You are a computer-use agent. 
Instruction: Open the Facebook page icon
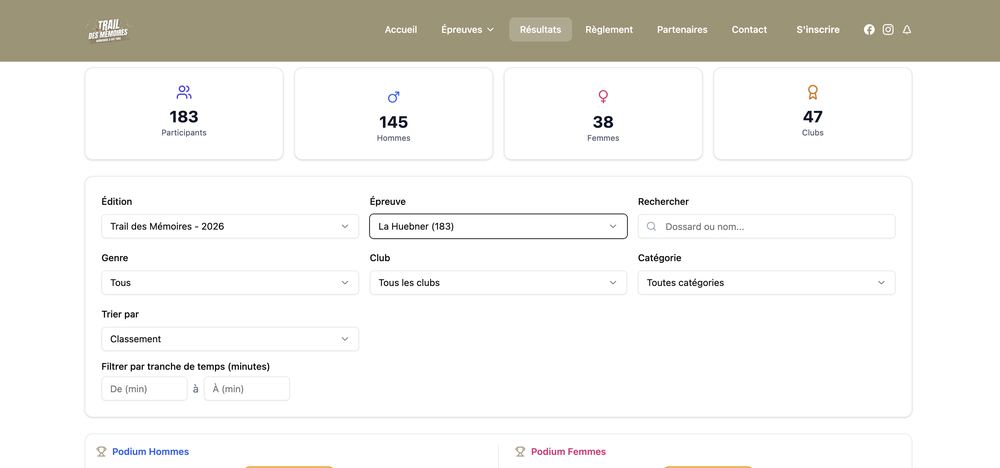(869, 29)
